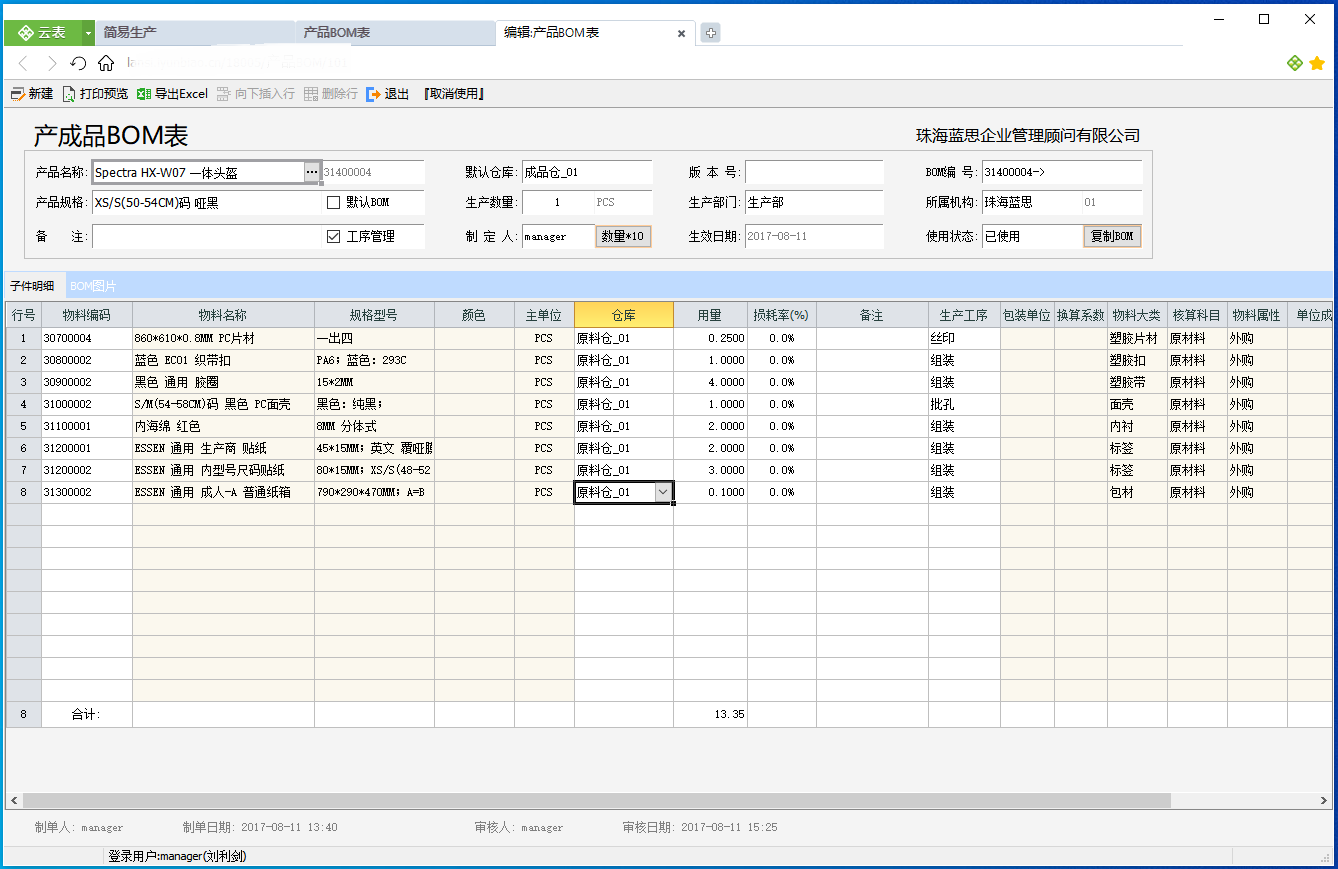
Task: Create a new record with 新建
Action: tap(32, 94)
